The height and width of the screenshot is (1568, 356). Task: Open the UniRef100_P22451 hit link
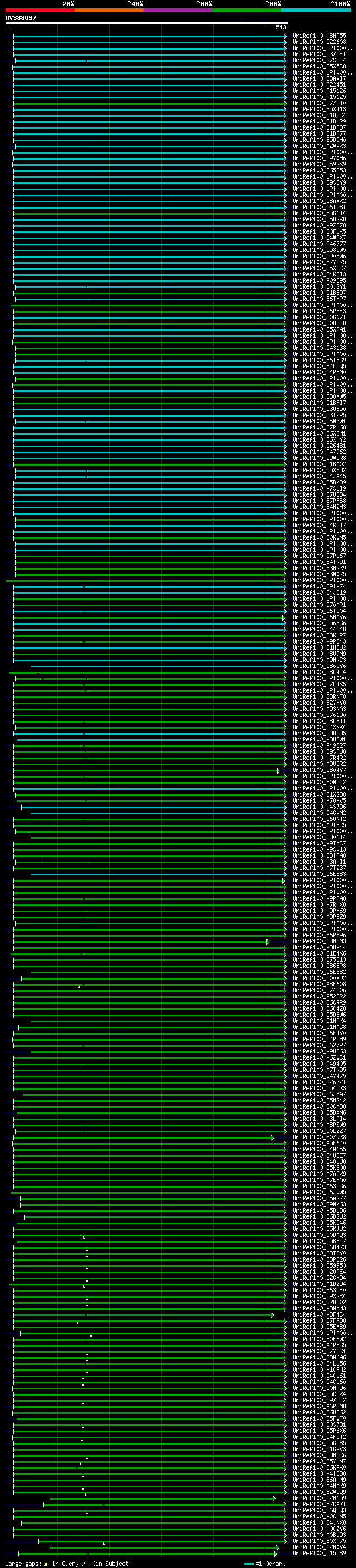tap(319, 85)
